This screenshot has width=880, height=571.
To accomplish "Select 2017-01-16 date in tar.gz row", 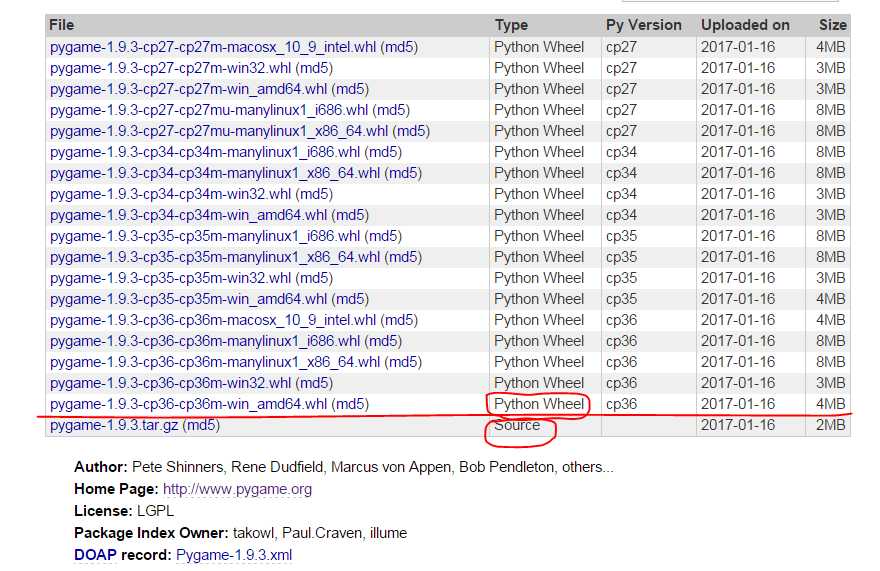I will click(738, 426).
